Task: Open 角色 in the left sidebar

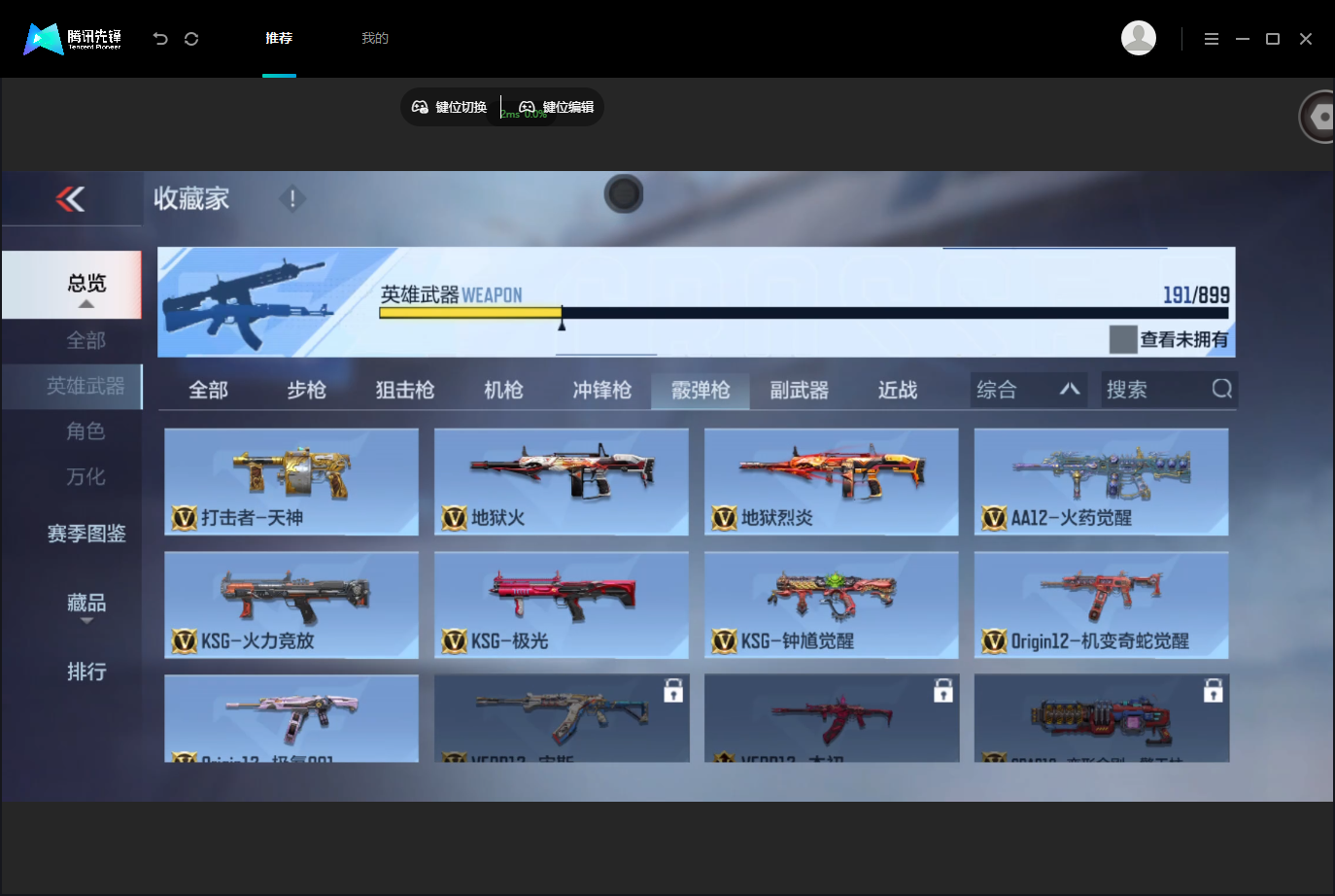Action: (86, 431)
